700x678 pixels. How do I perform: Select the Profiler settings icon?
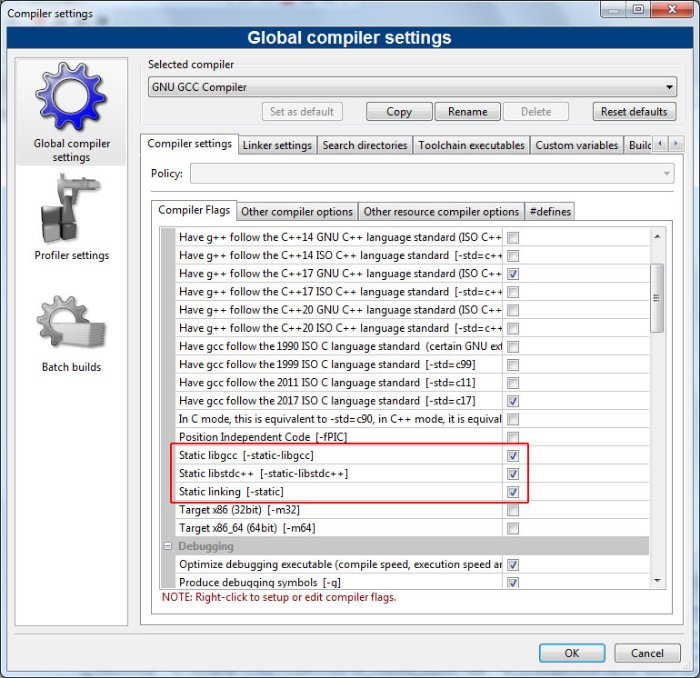tap(71, 212)
